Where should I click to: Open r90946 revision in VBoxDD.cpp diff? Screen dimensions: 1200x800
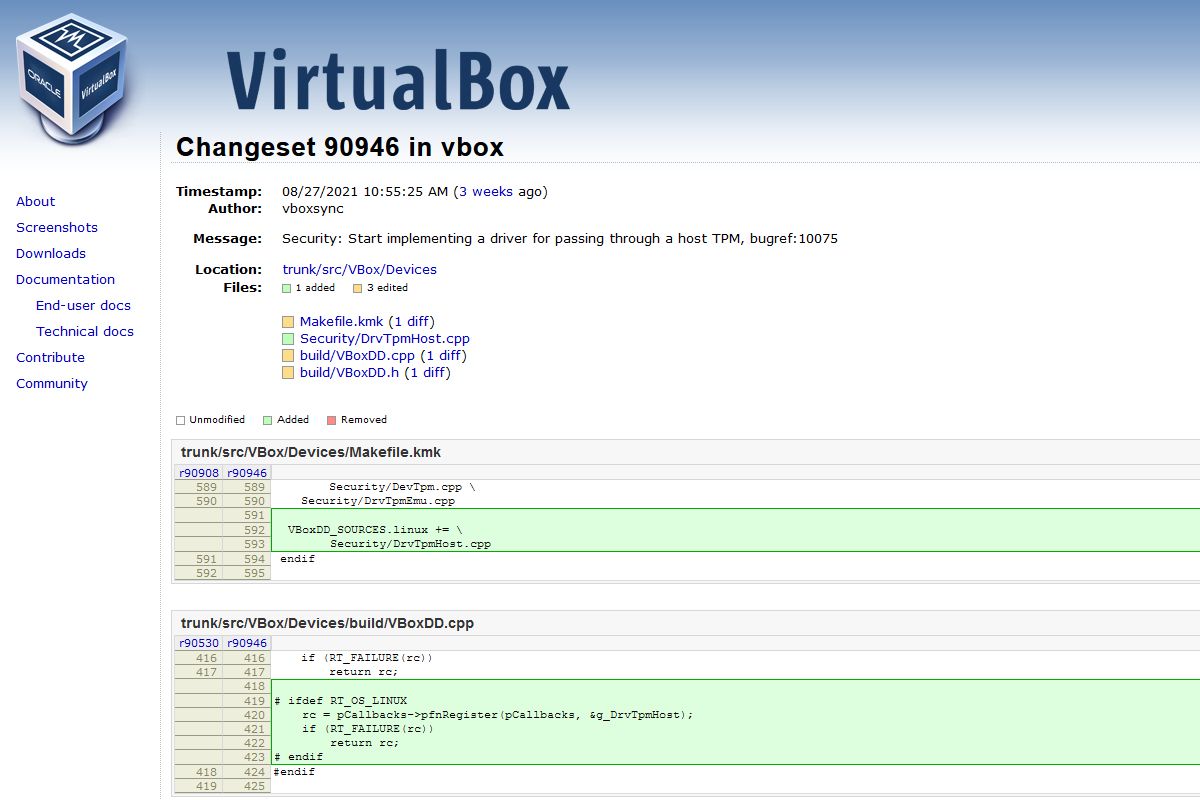[247, 643]
